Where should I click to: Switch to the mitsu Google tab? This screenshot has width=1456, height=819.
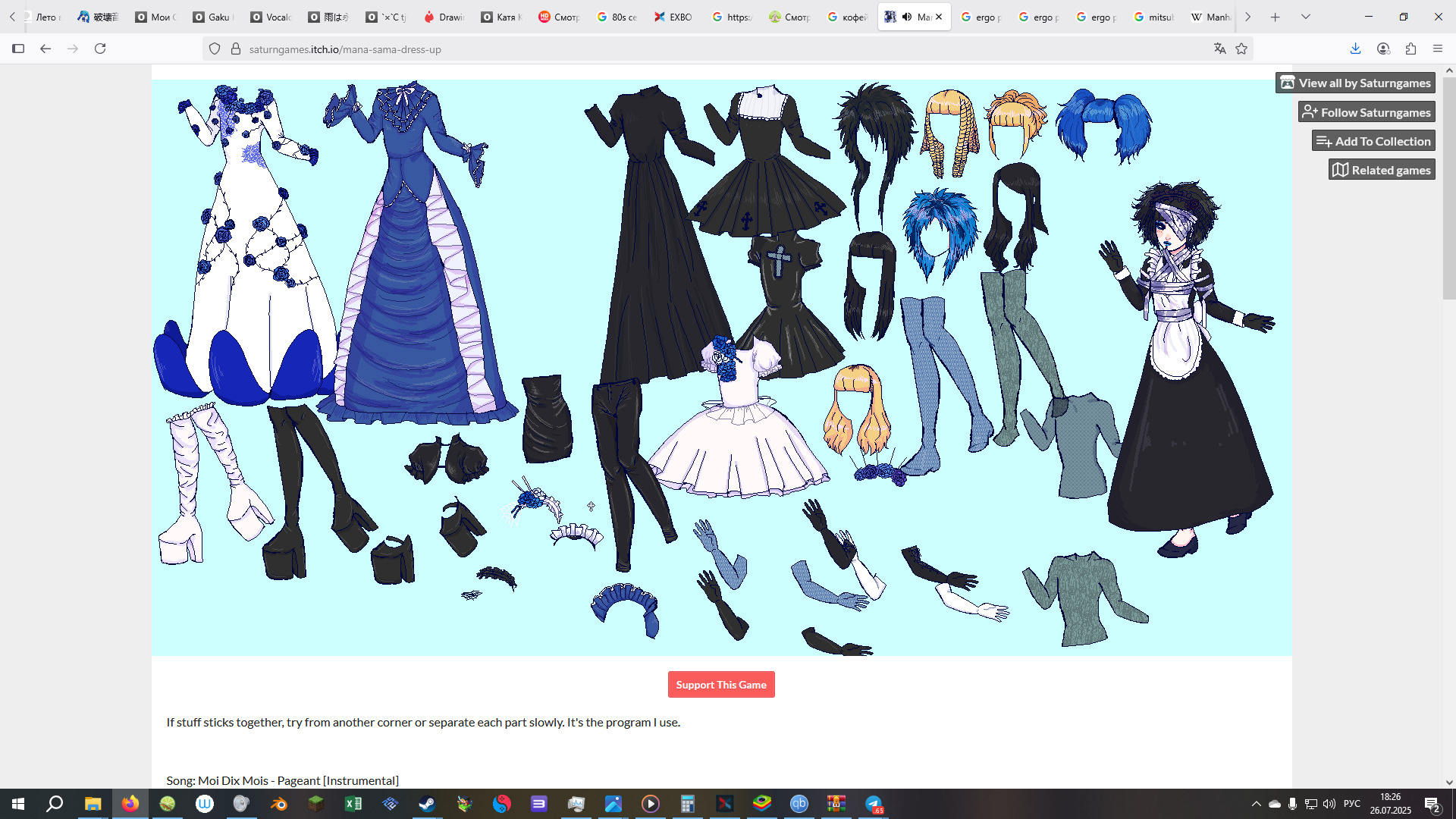1153,17
